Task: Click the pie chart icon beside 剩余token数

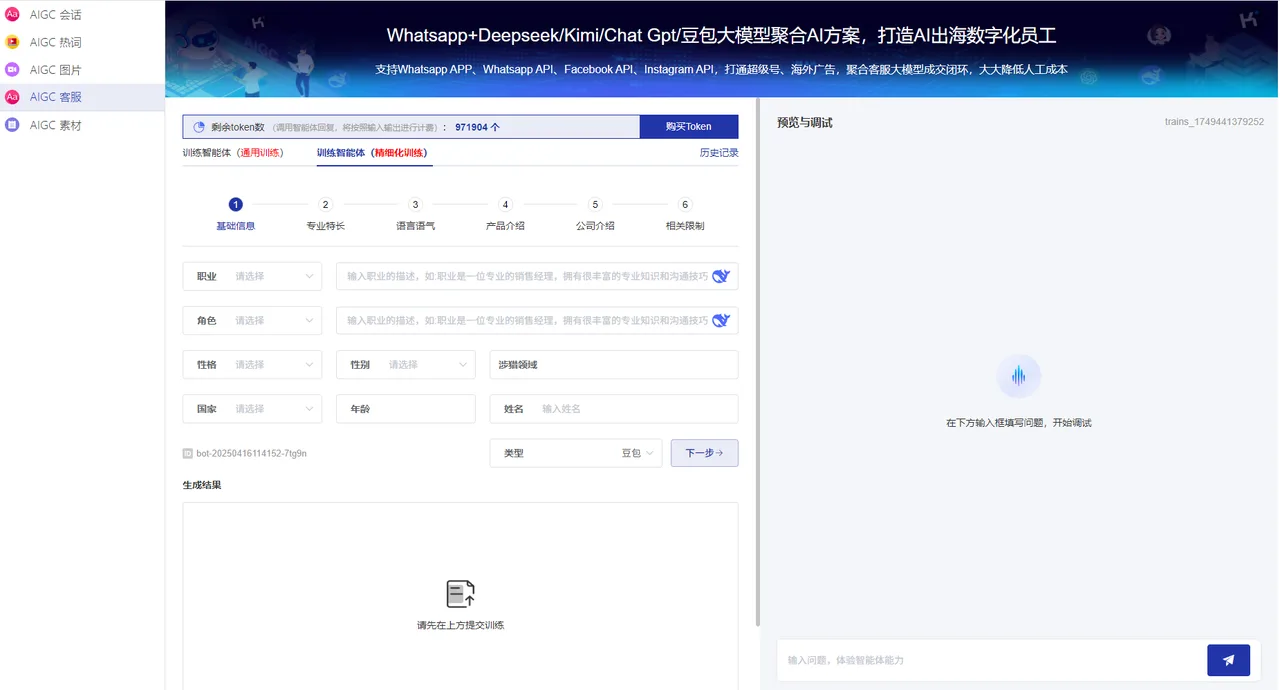Action: [199, 126]
